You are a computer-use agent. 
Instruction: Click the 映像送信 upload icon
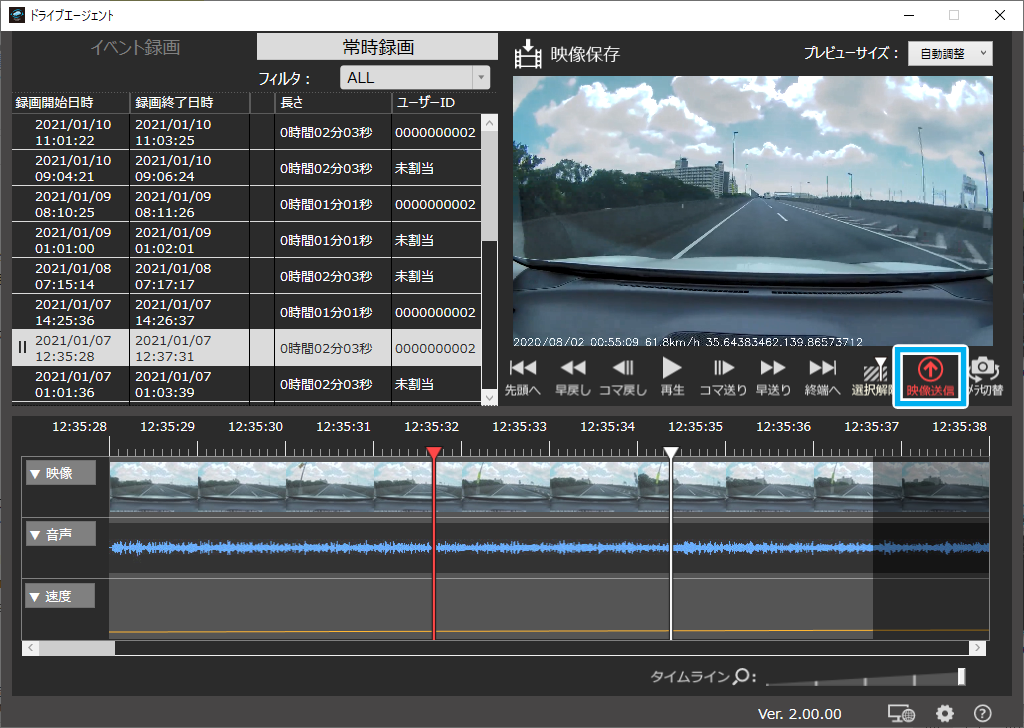[x=930, y=370]
